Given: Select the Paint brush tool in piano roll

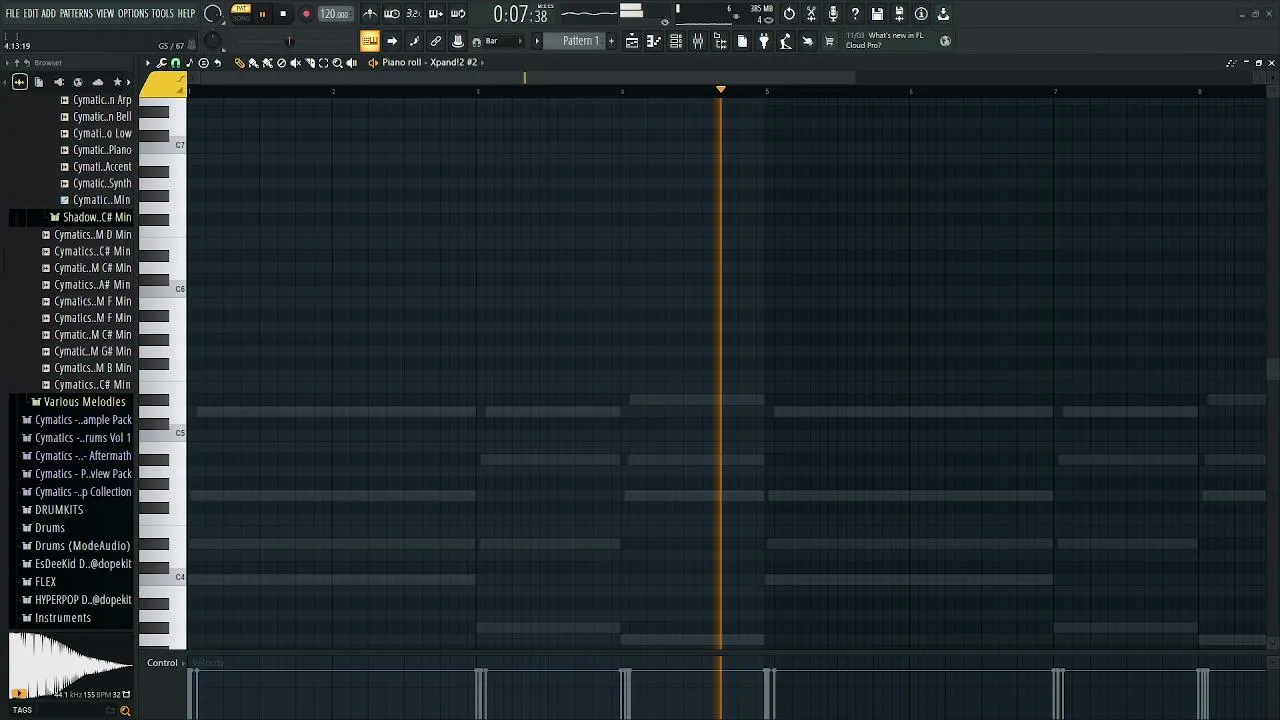Looking at the screenshot, I should (x=253, y=63).
